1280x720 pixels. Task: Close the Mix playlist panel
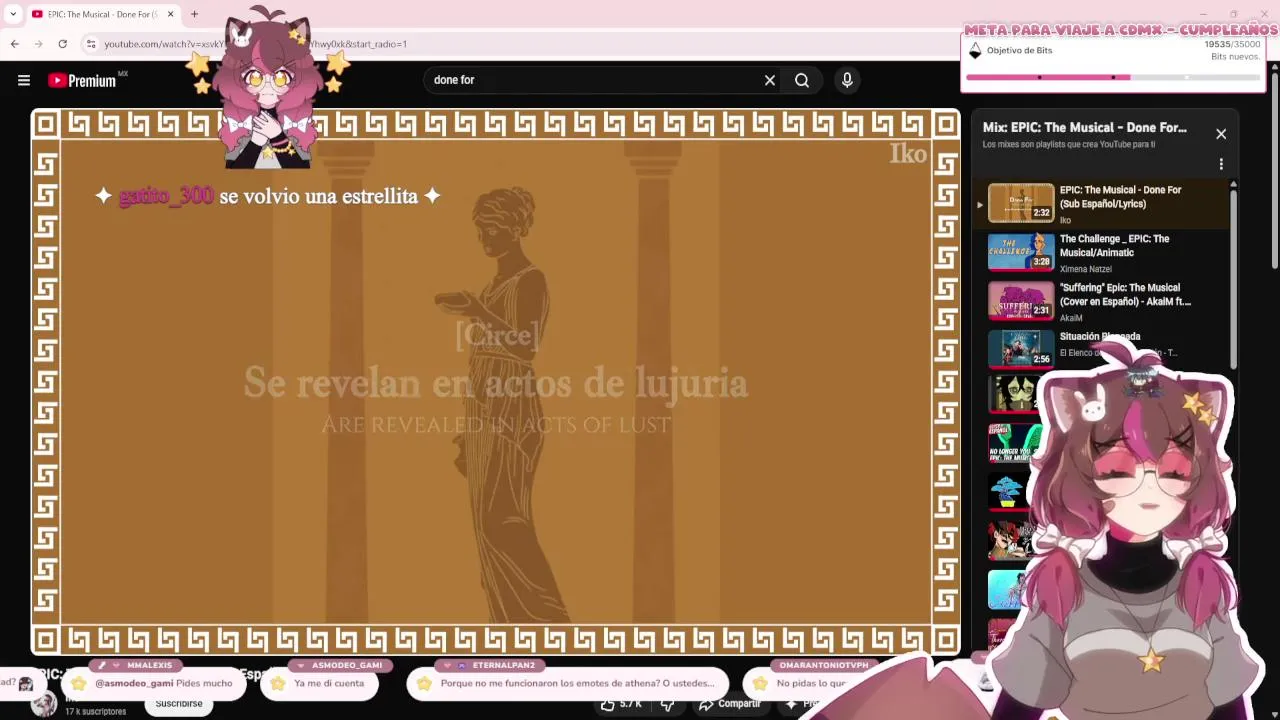pyautogui.click(x=1221, y=134)
